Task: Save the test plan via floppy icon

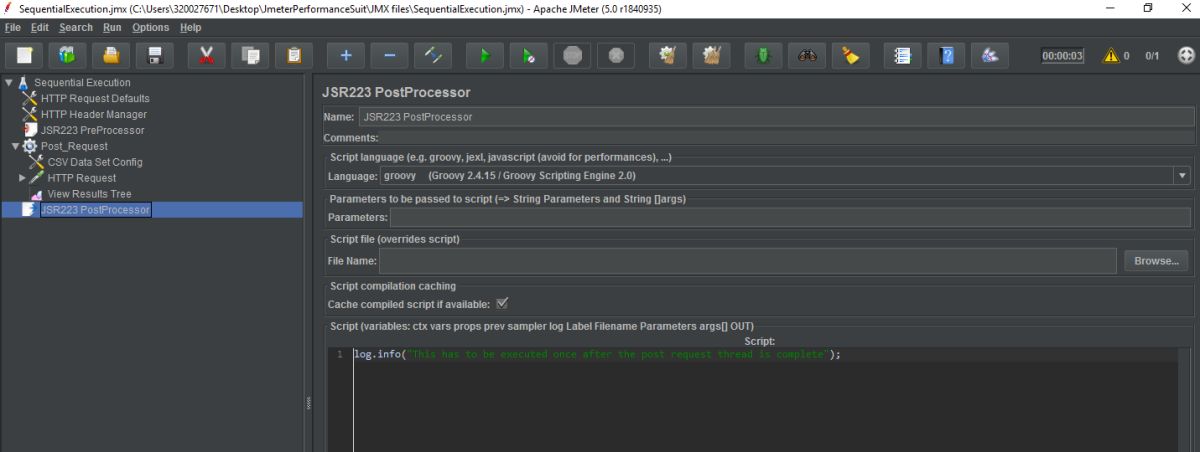Action: 155,56
